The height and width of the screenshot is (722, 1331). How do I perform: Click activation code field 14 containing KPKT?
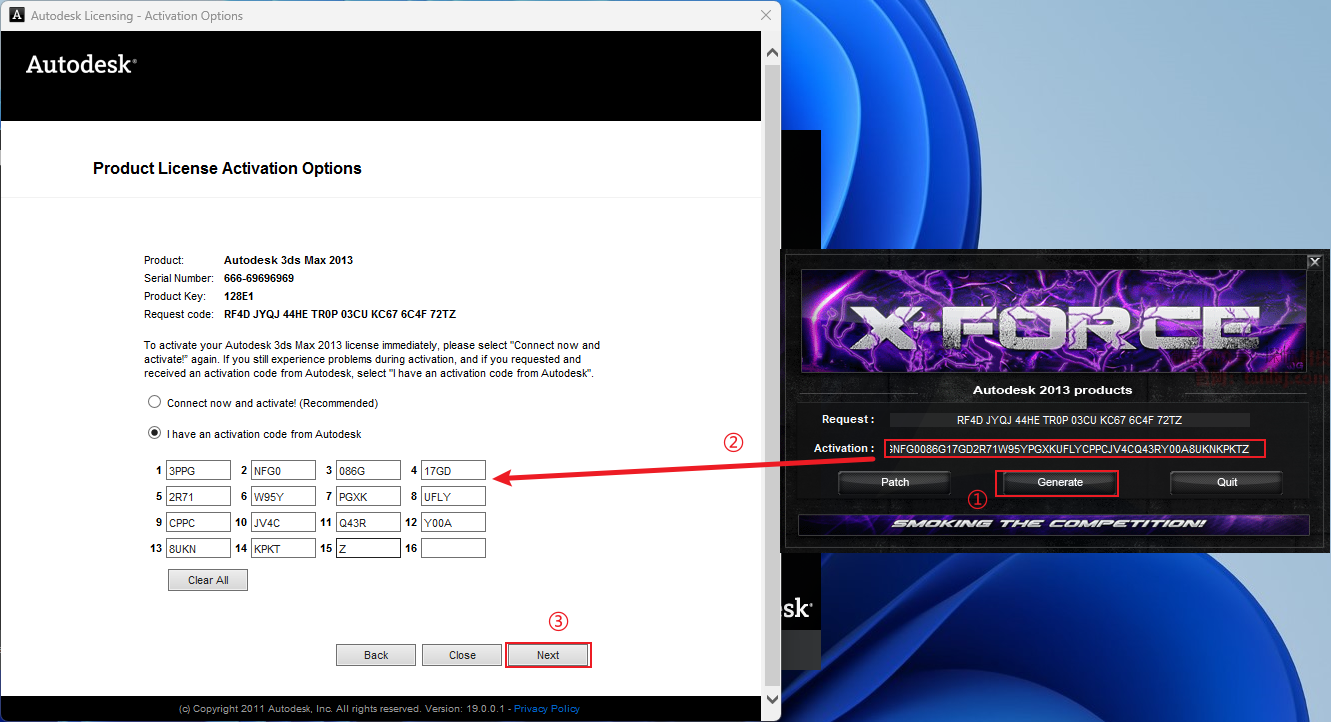[283, 548]
